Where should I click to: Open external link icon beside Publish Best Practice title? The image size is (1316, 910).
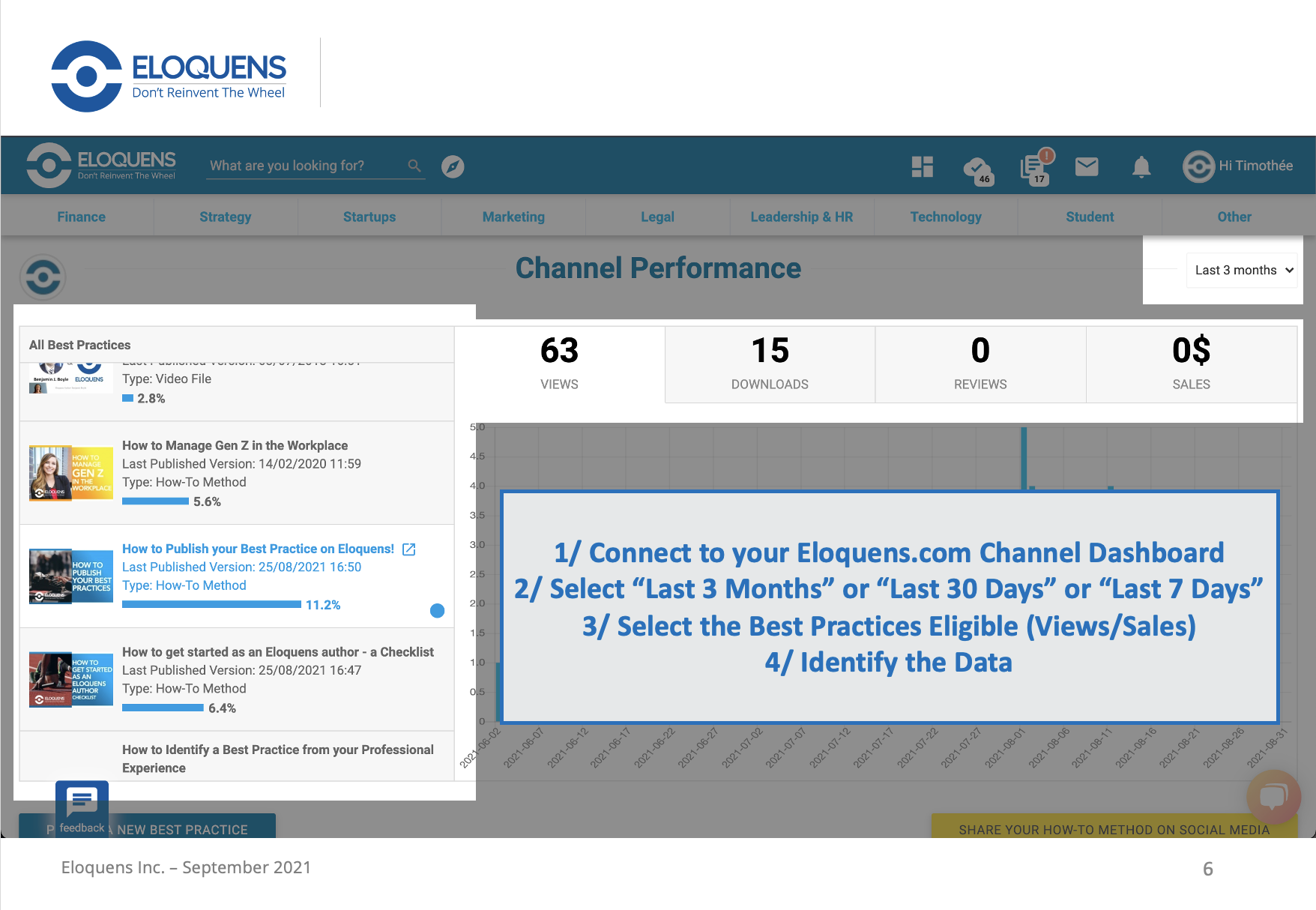click(x=408, y=549)
